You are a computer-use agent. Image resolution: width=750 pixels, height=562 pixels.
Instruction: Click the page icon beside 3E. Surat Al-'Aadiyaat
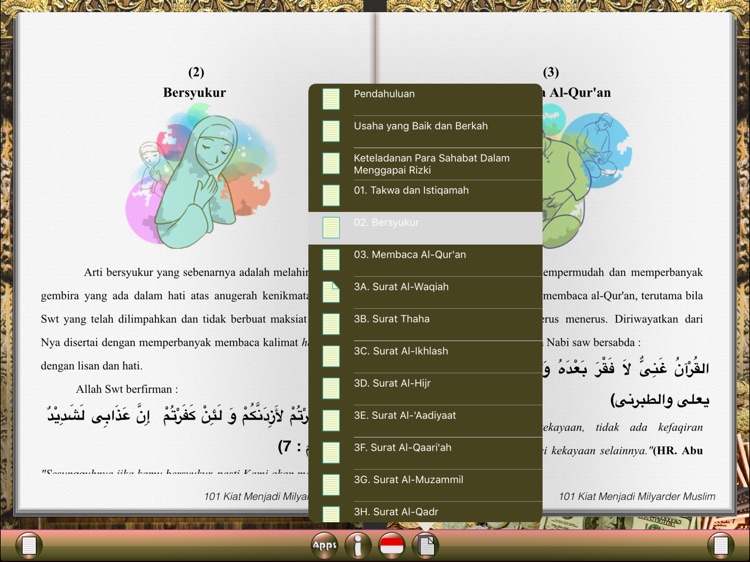pyautogui.click(x=331, y=420)
